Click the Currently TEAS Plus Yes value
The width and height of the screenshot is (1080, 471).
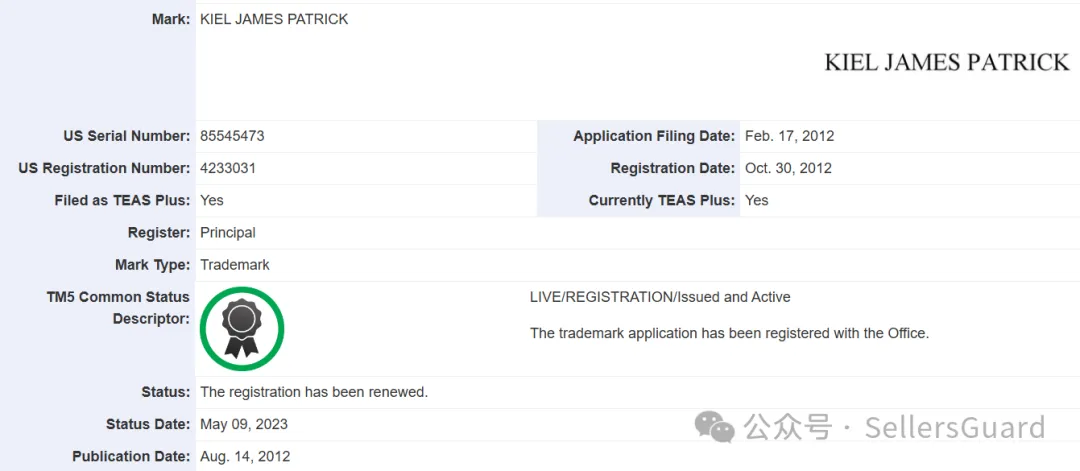pos(757,200)
